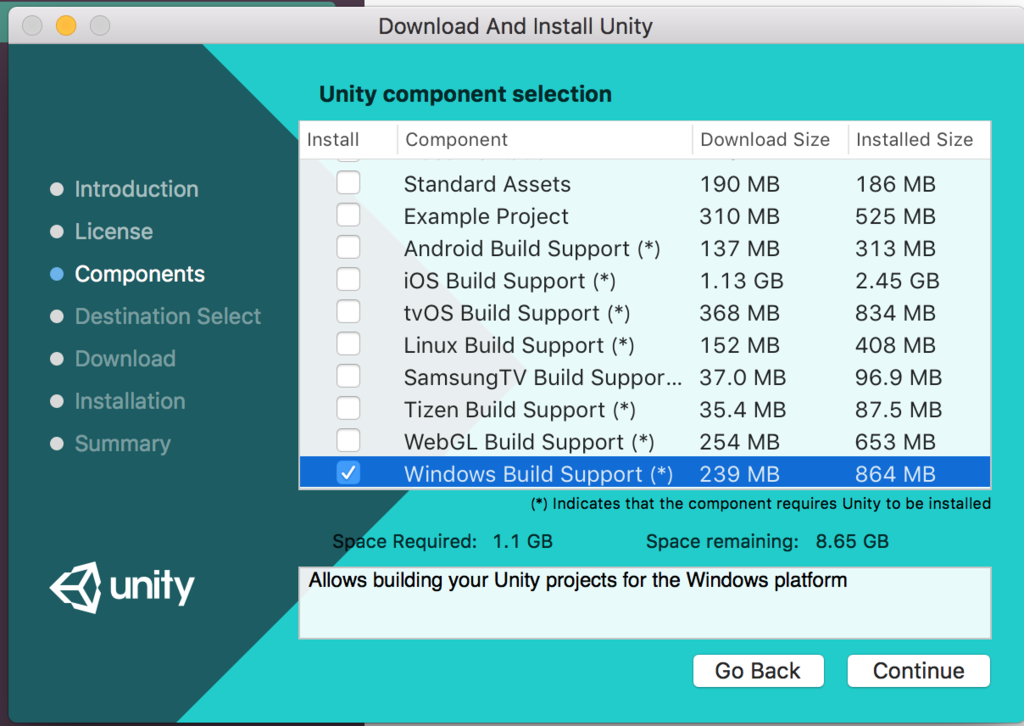Viewport: 1024px width, 726px height.
Task: Enable SamsungTV Build Support checkbox
Action: pos(348,376)
